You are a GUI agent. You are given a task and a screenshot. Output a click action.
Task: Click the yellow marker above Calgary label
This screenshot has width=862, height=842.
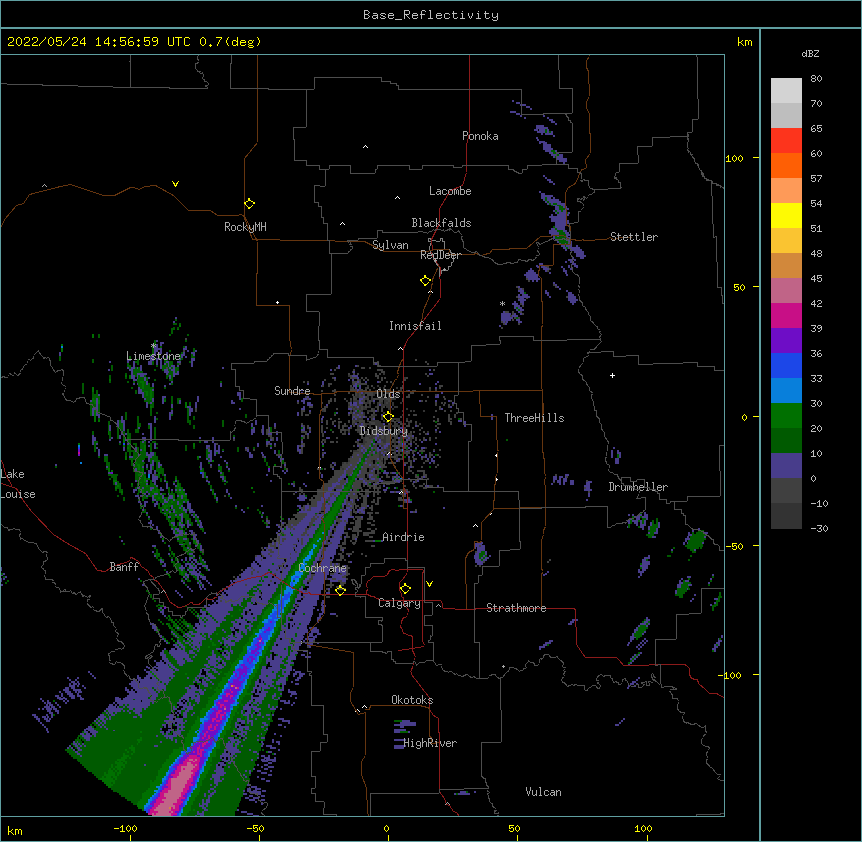(x=405, y=589)
